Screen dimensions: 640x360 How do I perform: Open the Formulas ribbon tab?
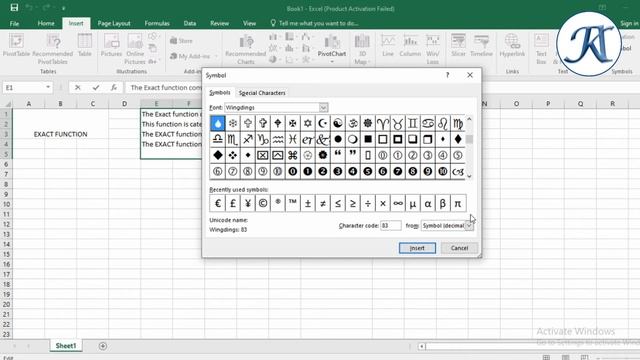click(x=157, y=23)
